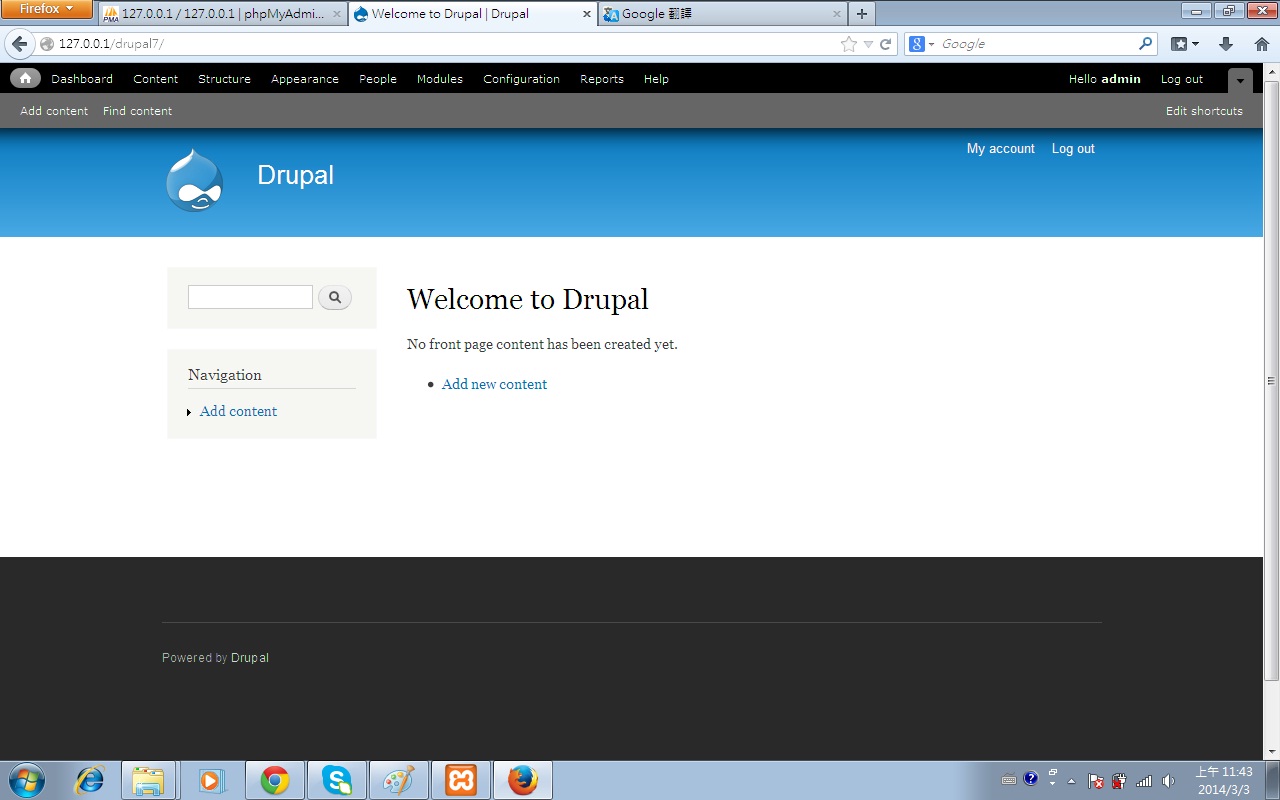Open the People admin menu
The image size is (1280, 800).
[378, 79]
